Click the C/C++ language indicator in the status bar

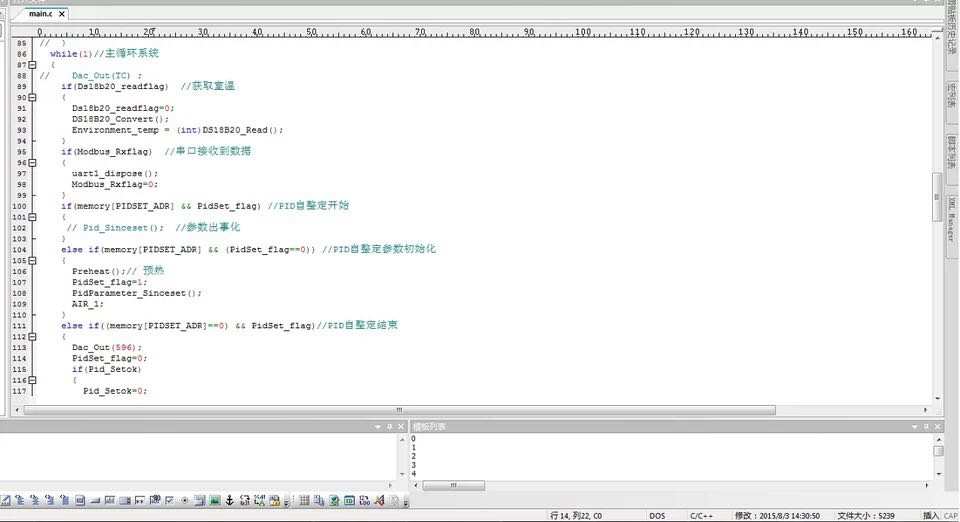click(x=701, y=516)
